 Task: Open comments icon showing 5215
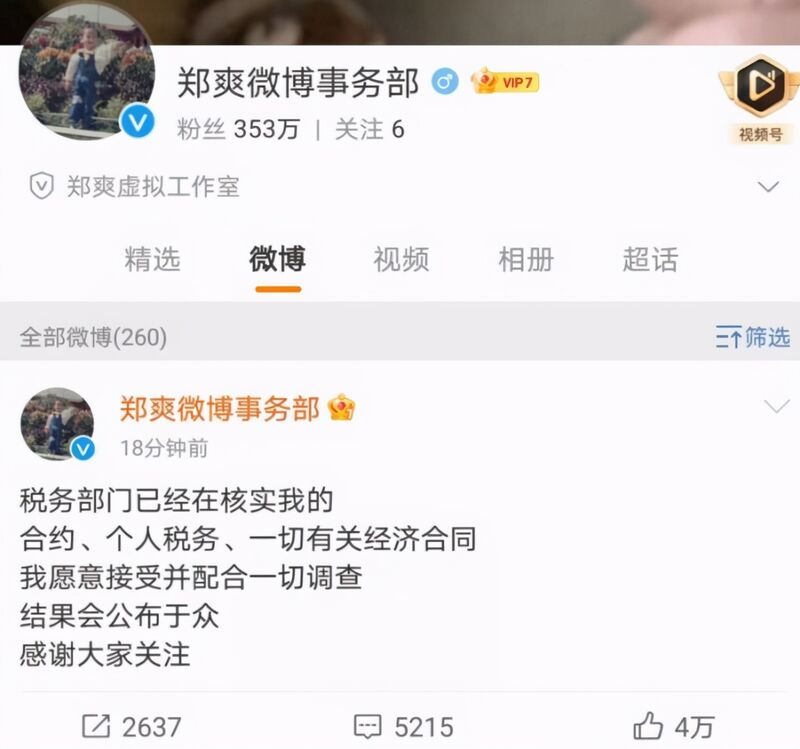point(367,727)
